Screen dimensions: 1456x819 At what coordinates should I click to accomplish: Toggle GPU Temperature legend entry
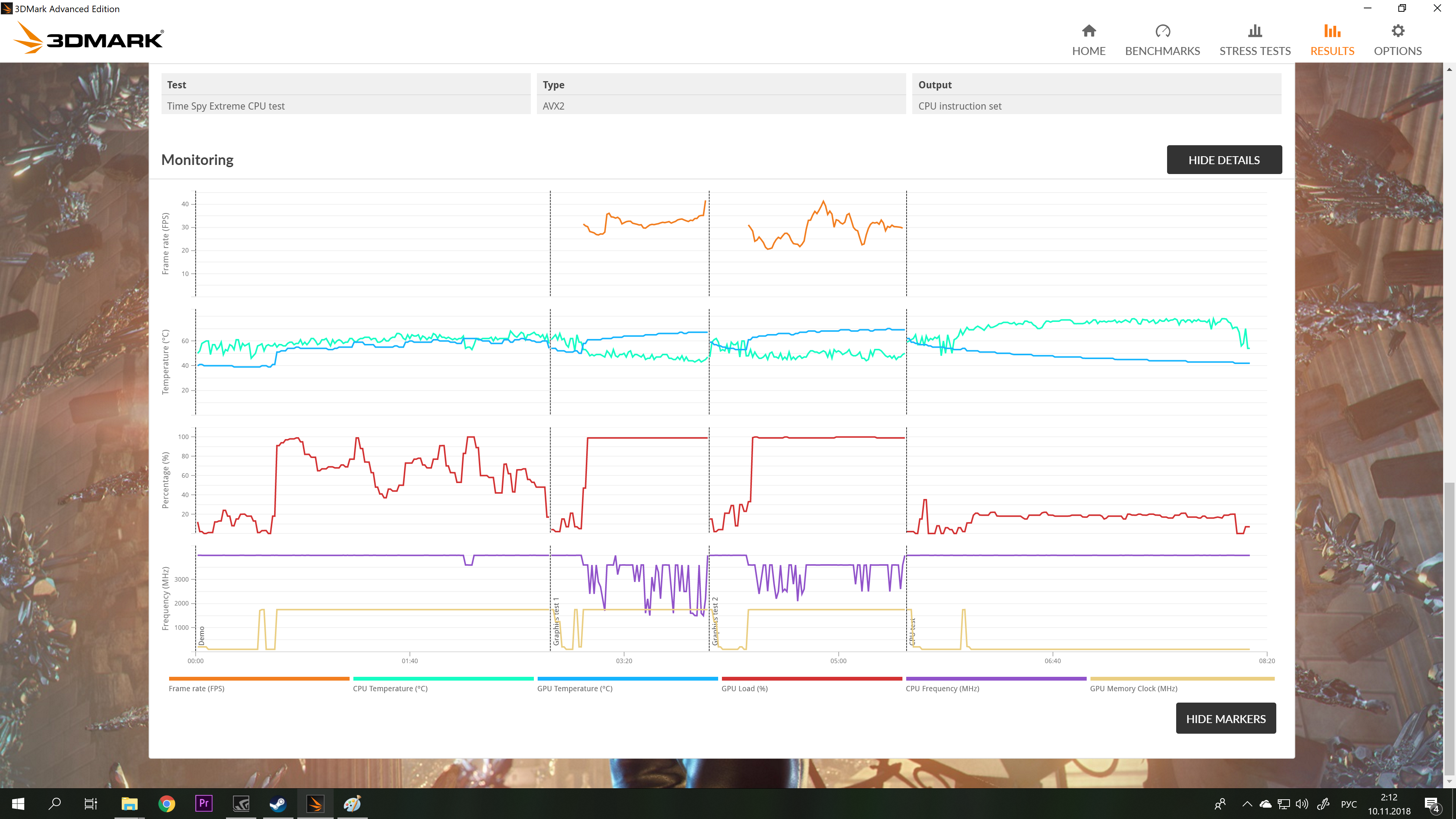coord(575,689)
